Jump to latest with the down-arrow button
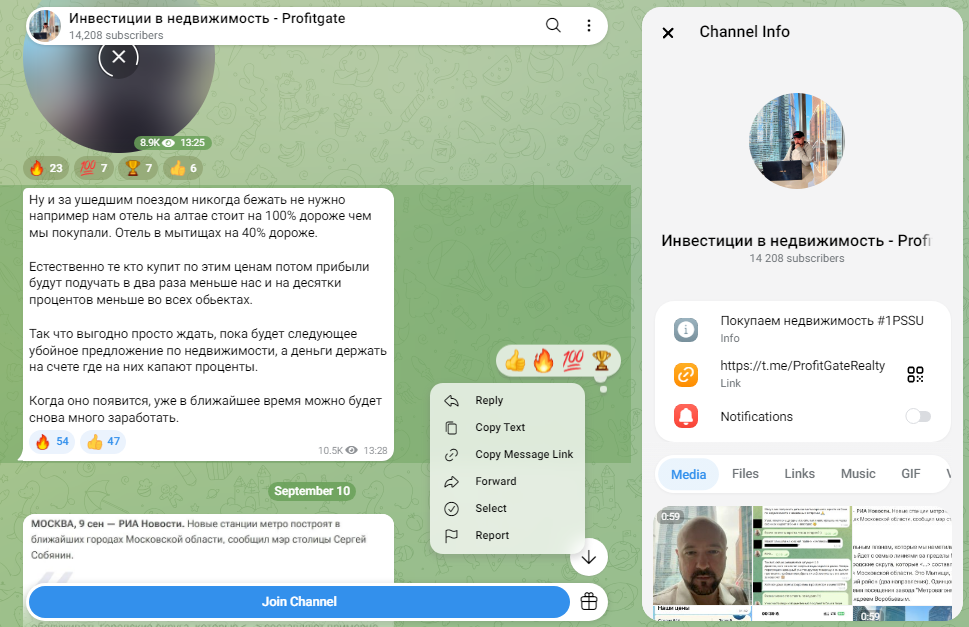969x627 pixels. click(589, 557)
